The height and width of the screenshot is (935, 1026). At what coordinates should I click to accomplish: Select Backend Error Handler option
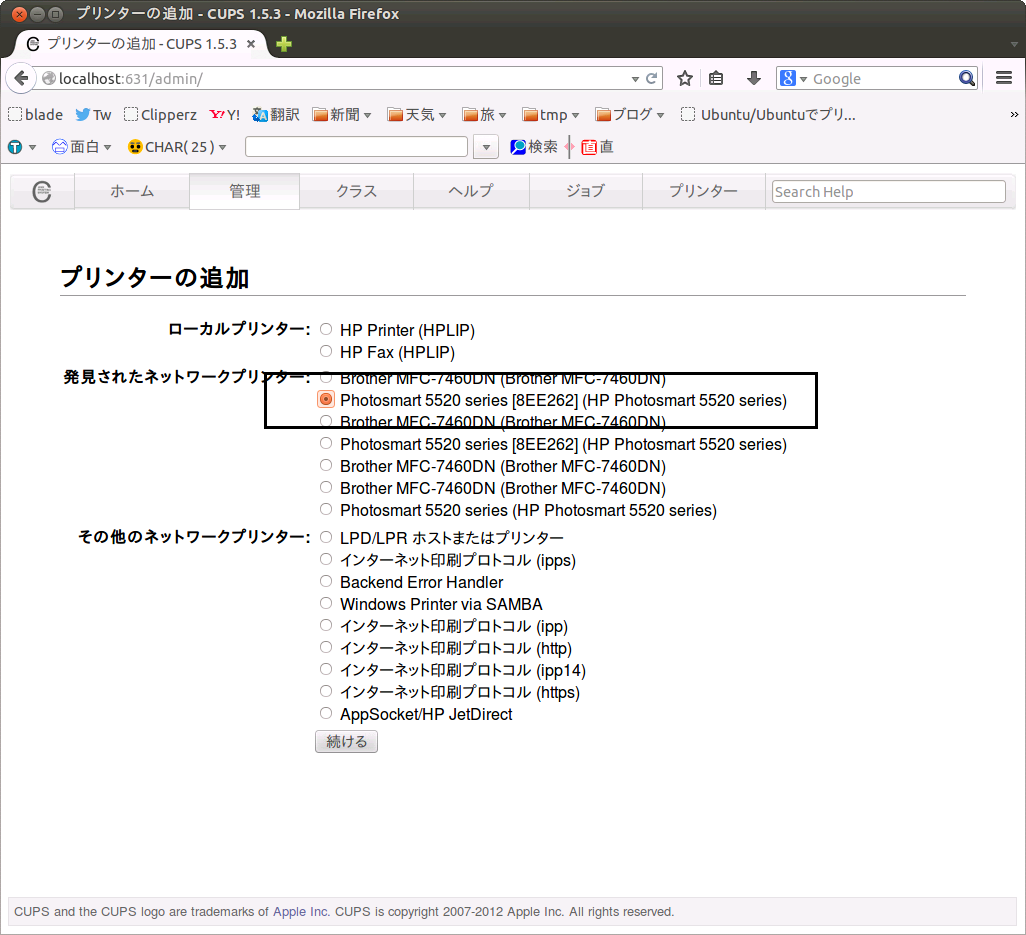click(x=326, y=581)
